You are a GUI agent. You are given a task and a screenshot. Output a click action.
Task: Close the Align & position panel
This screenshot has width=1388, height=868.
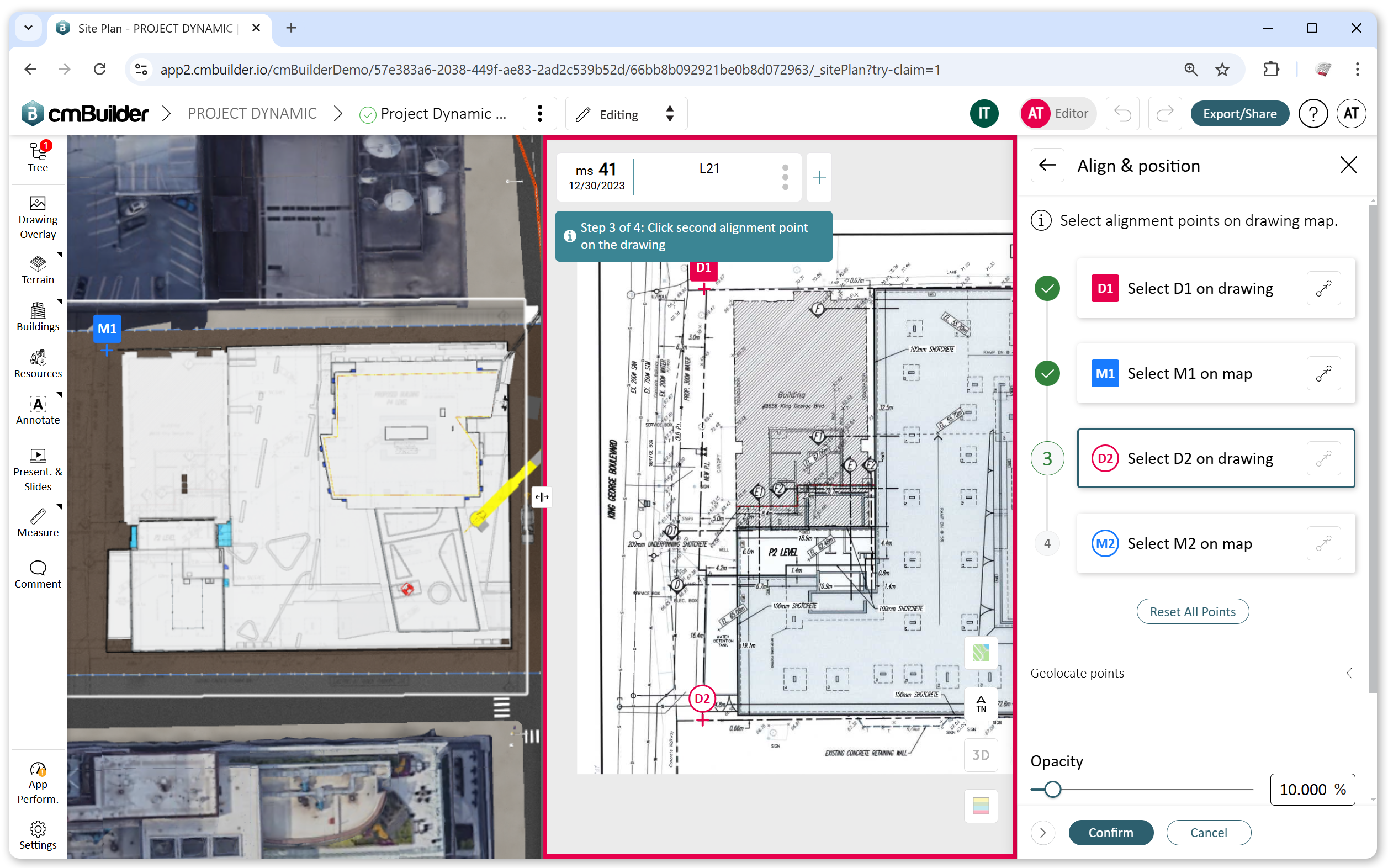(1348, 165)
